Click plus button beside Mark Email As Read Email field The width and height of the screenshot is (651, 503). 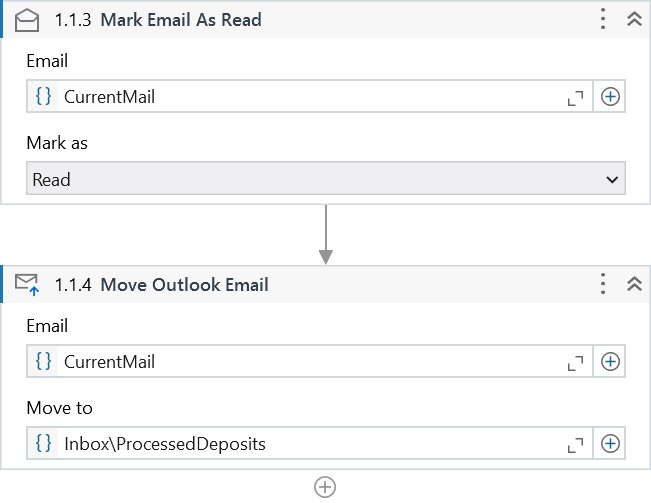[x=610, y=97]
